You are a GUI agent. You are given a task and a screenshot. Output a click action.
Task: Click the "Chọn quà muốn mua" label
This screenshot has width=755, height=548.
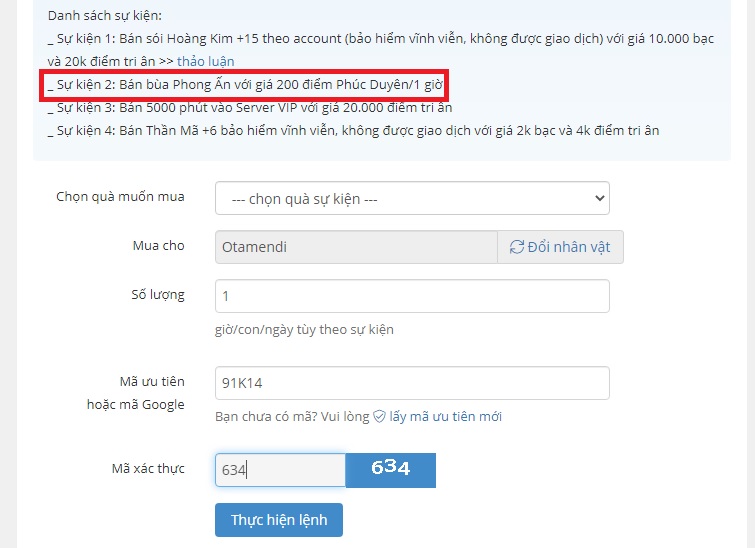click(x=120, y=197)
